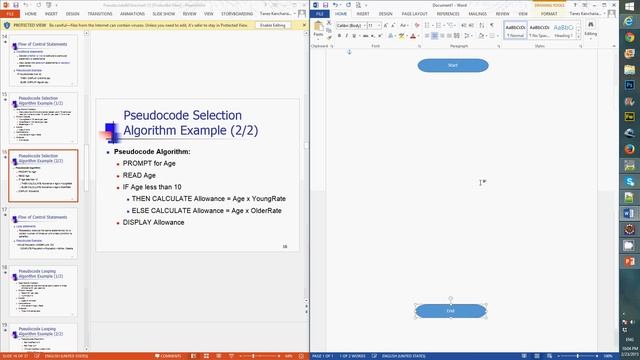The width and height of the screenshot is (640, 360).
Task: Apply the Normal style in Word
Action: click(x=516, y=31)
